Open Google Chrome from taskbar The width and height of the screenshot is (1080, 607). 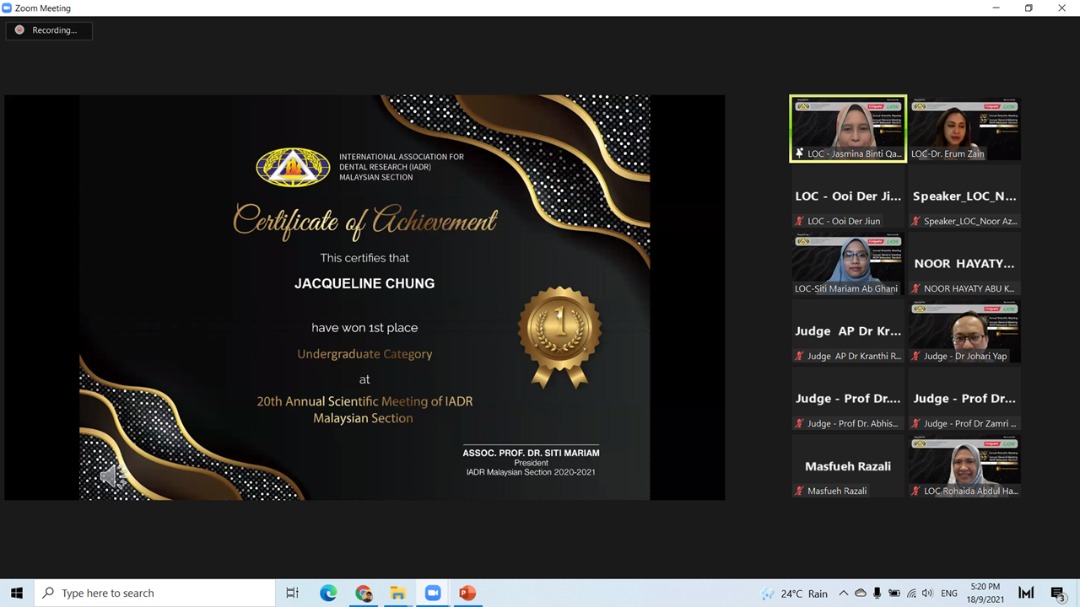coord(363,593)
